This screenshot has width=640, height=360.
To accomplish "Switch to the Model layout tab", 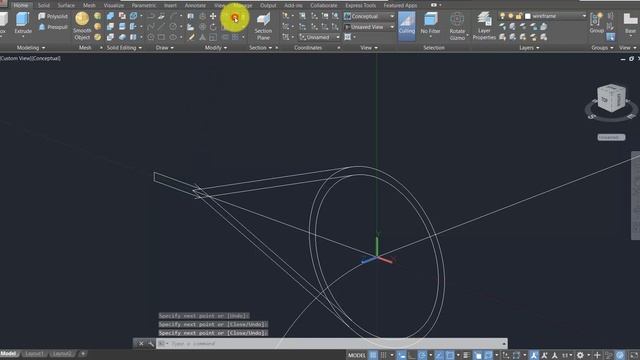I will tap(8, 354).
